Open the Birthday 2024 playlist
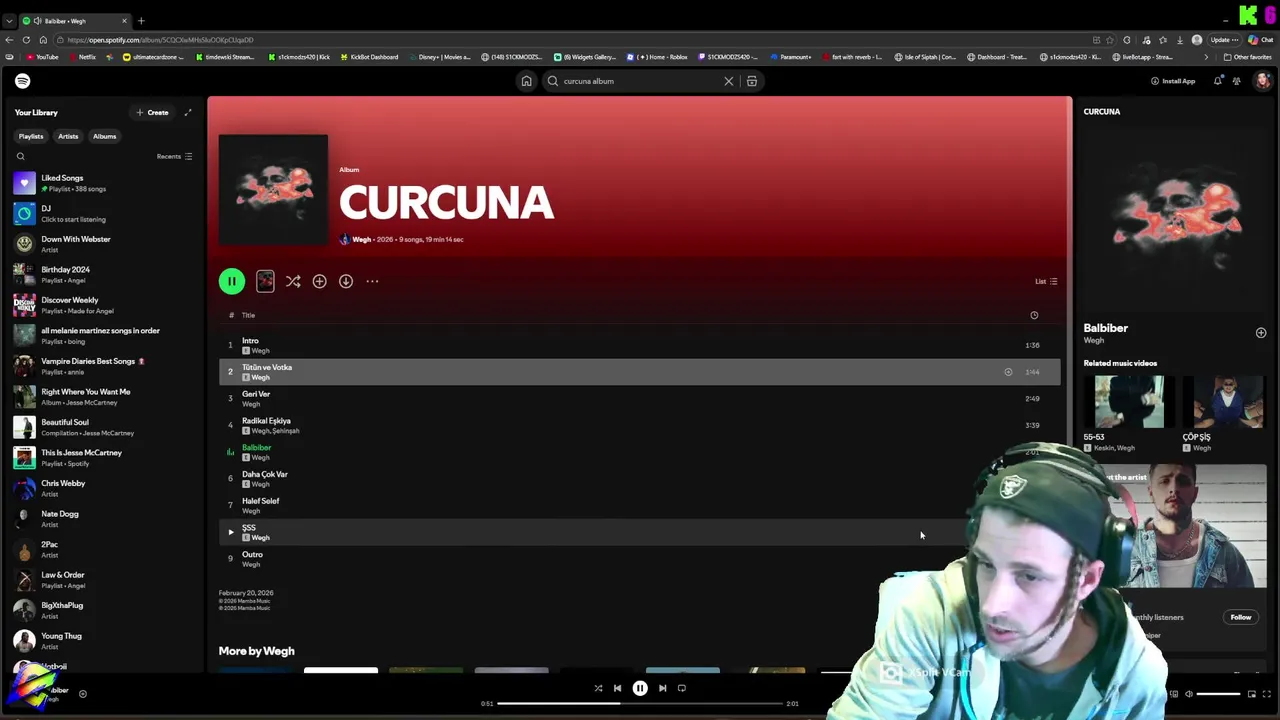This screenshot has height=720, width=1280. tap(103, 274)
